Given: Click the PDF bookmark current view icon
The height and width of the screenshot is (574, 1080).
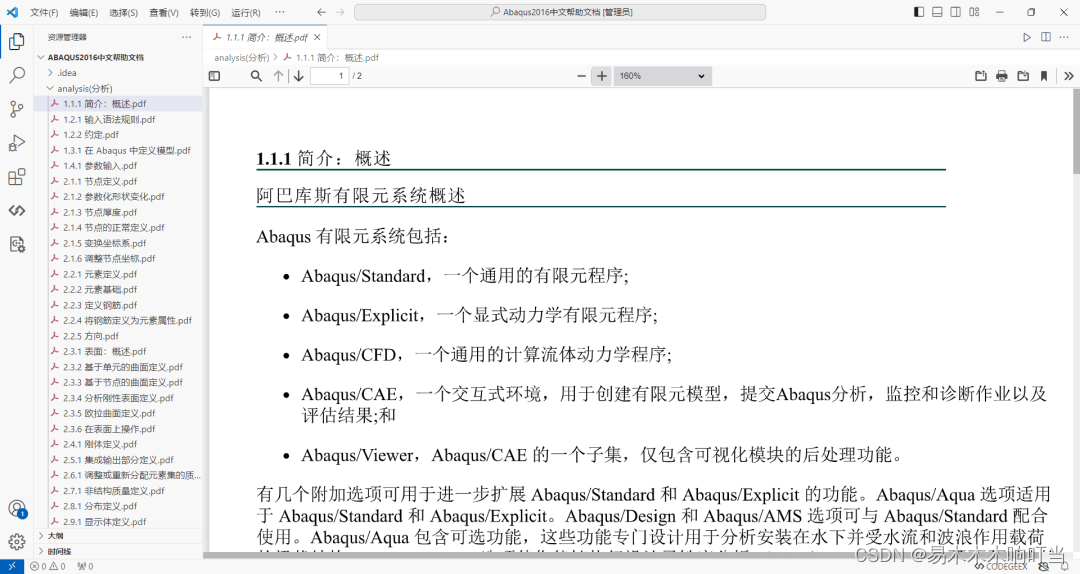Looking at the screenshot, I should [x=1044, y=76].
